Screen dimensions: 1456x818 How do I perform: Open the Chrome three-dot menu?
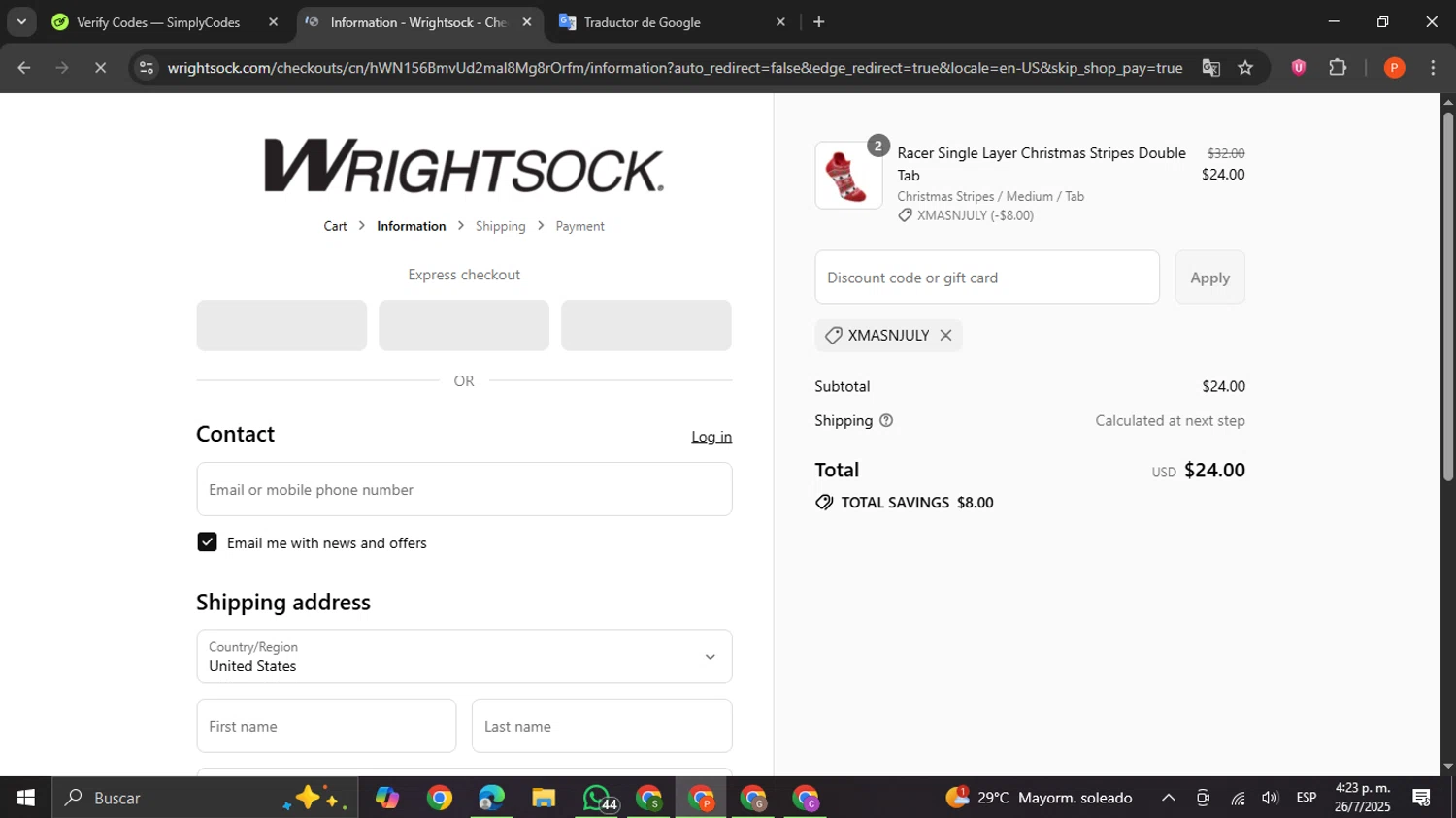point(1433,68)
